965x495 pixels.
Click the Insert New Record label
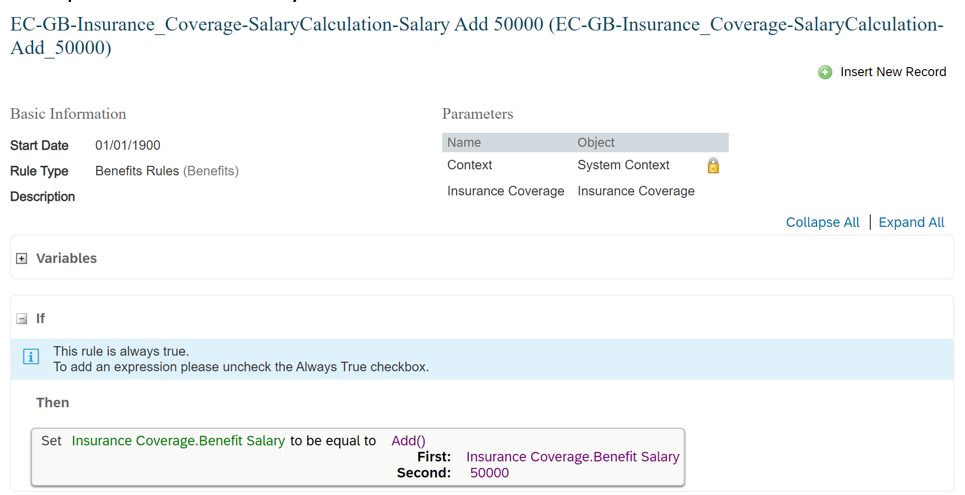(x=893, y=72)
